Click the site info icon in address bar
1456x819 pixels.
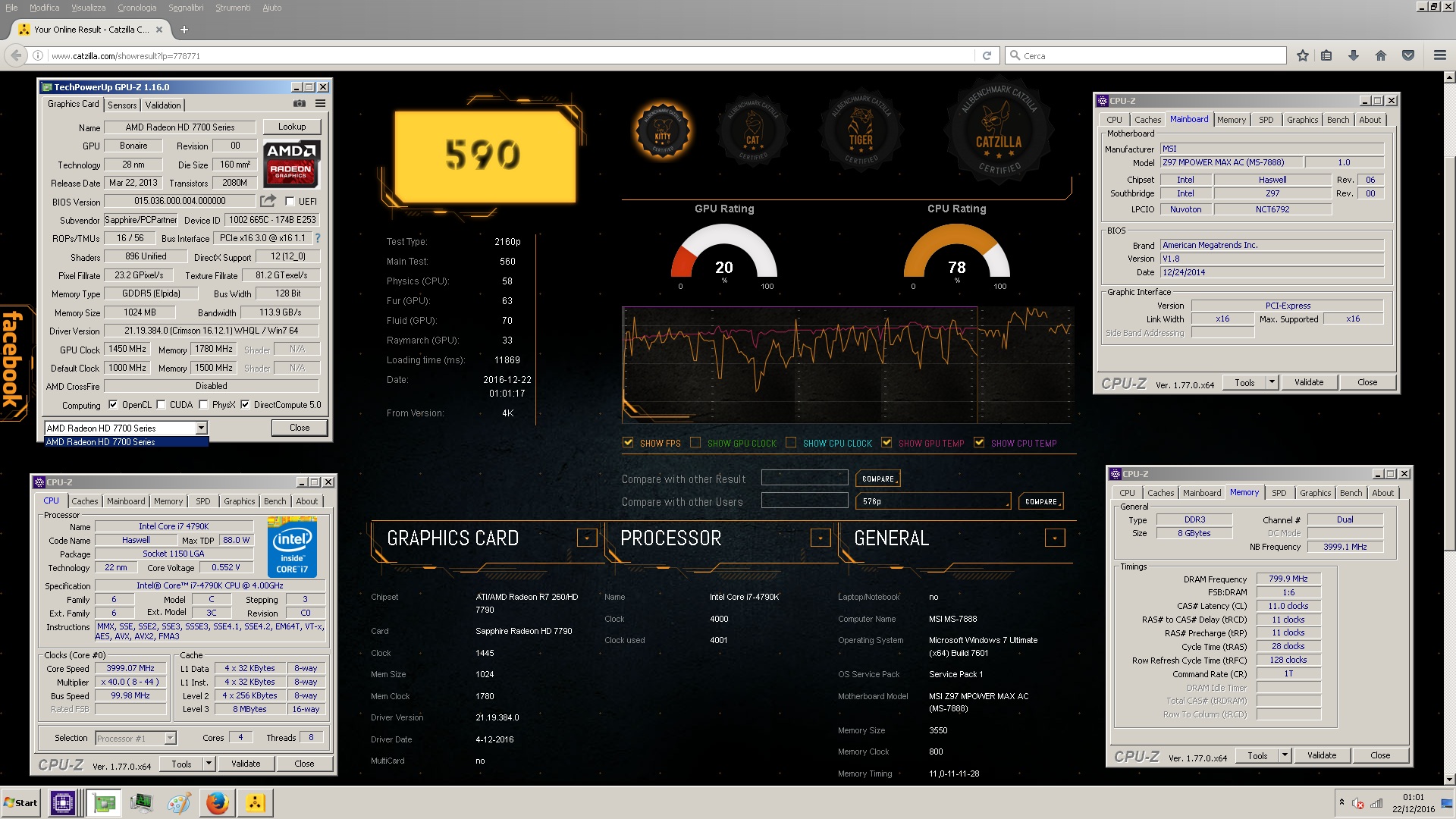click(37, 55)
